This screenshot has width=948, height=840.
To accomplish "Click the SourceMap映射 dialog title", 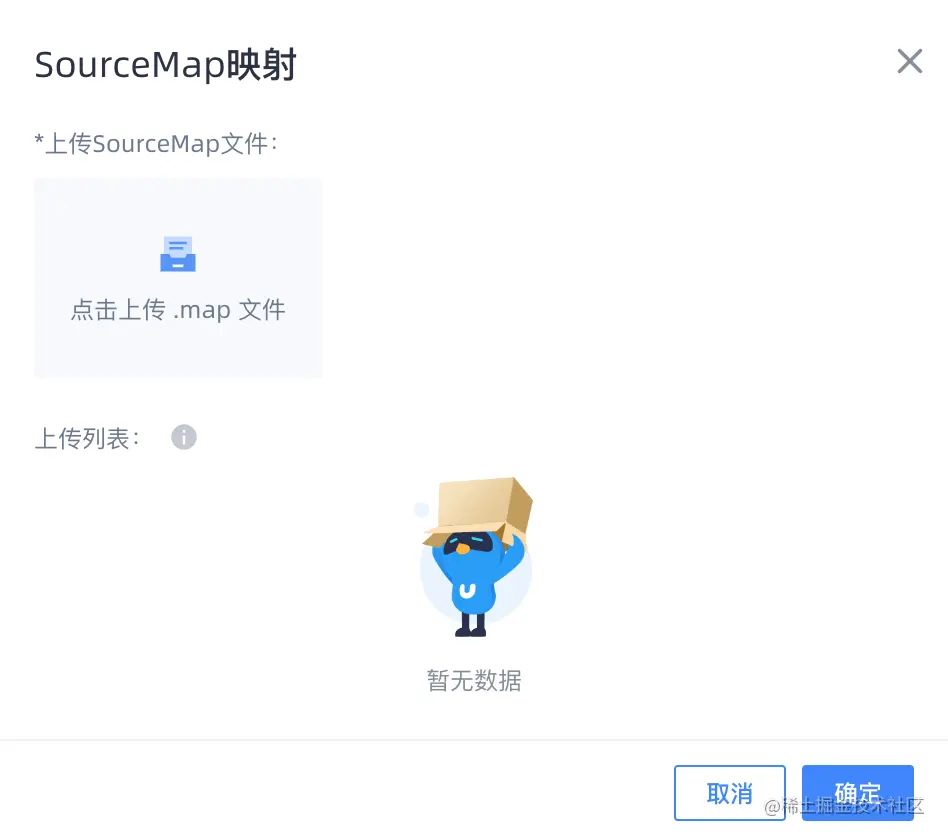I will coord(166,64).
